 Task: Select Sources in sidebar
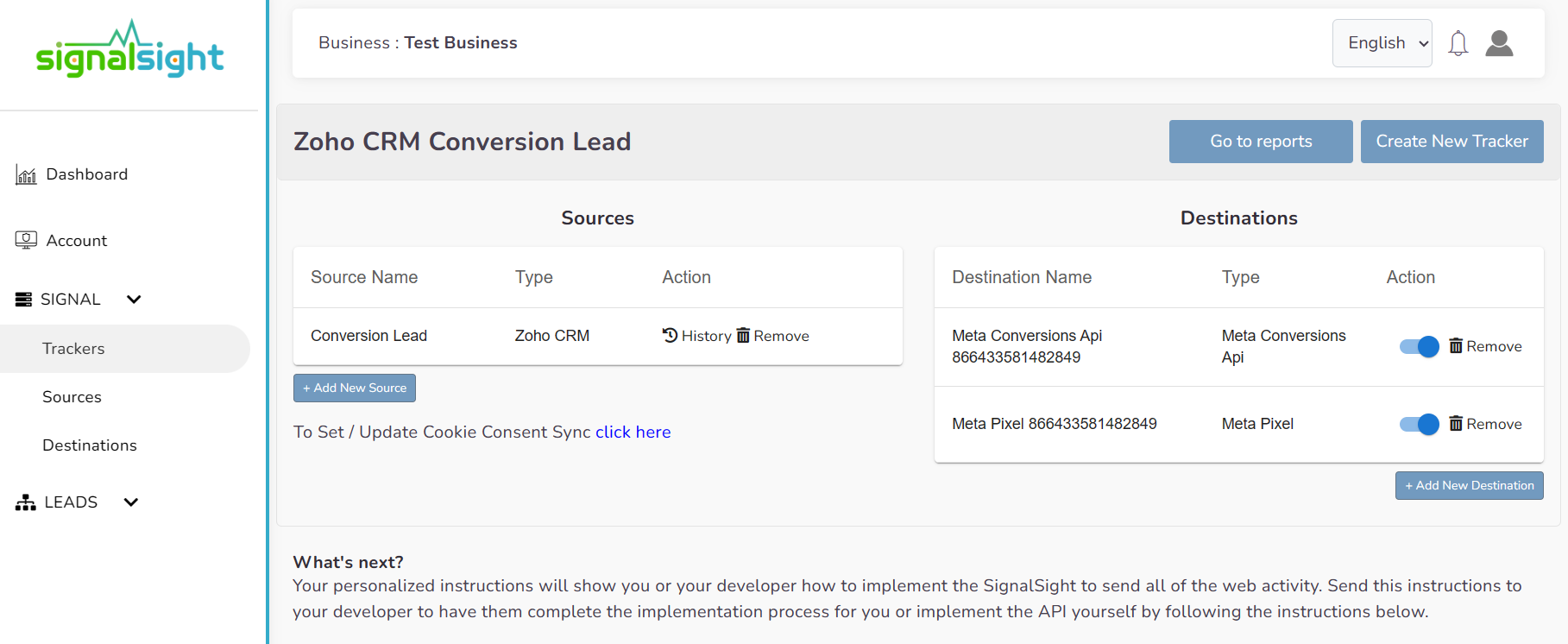pyautogui.click(x=72, y=397)
